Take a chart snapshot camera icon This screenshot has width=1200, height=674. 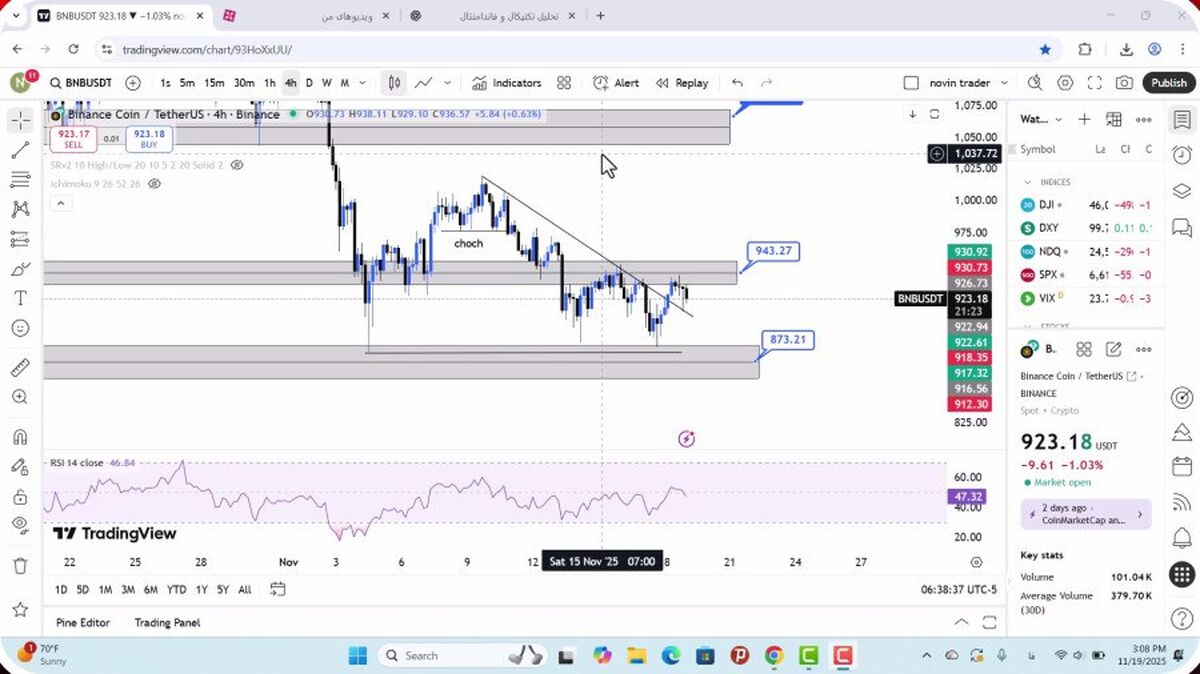pyautogui.click(x=1125, y=83)
